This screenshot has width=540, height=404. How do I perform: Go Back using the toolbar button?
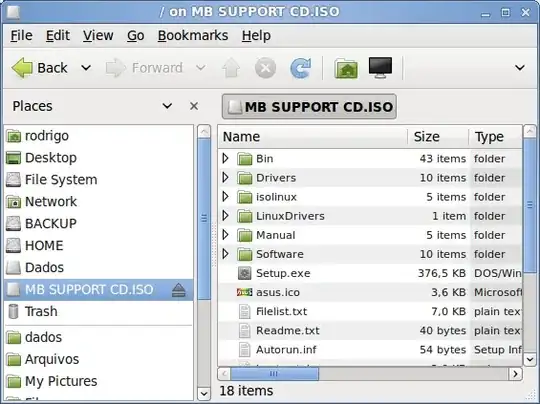39,68
